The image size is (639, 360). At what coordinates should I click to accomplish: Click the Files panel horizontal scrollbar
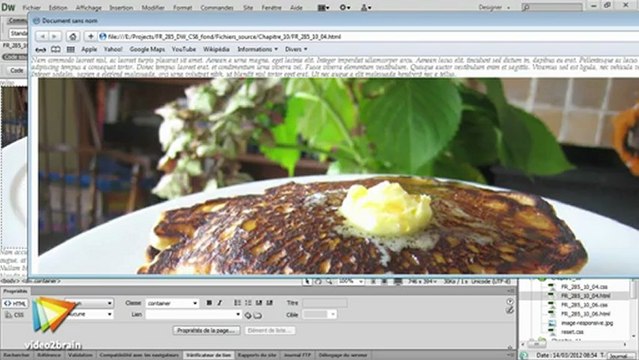575,345
